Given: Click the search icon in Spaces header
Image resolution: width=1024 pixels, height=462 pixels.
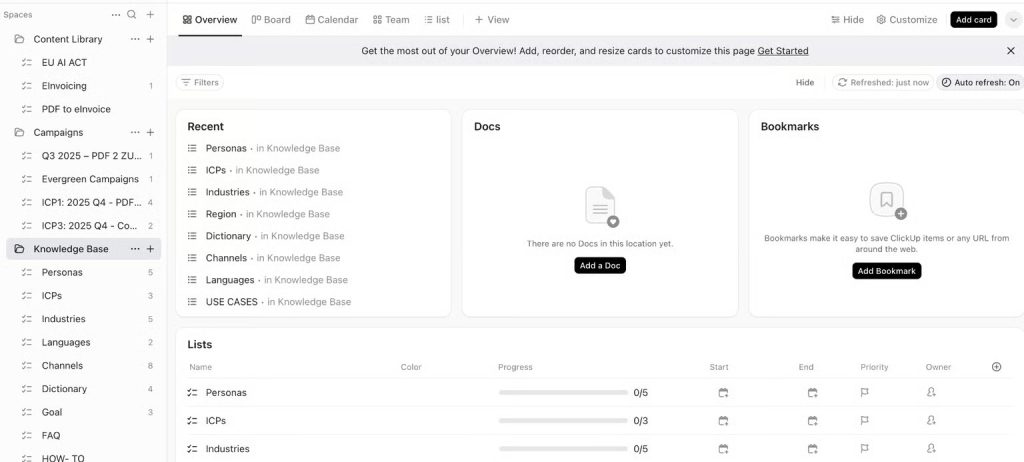Looking at the screenshot, I should (x=131, y=15).
